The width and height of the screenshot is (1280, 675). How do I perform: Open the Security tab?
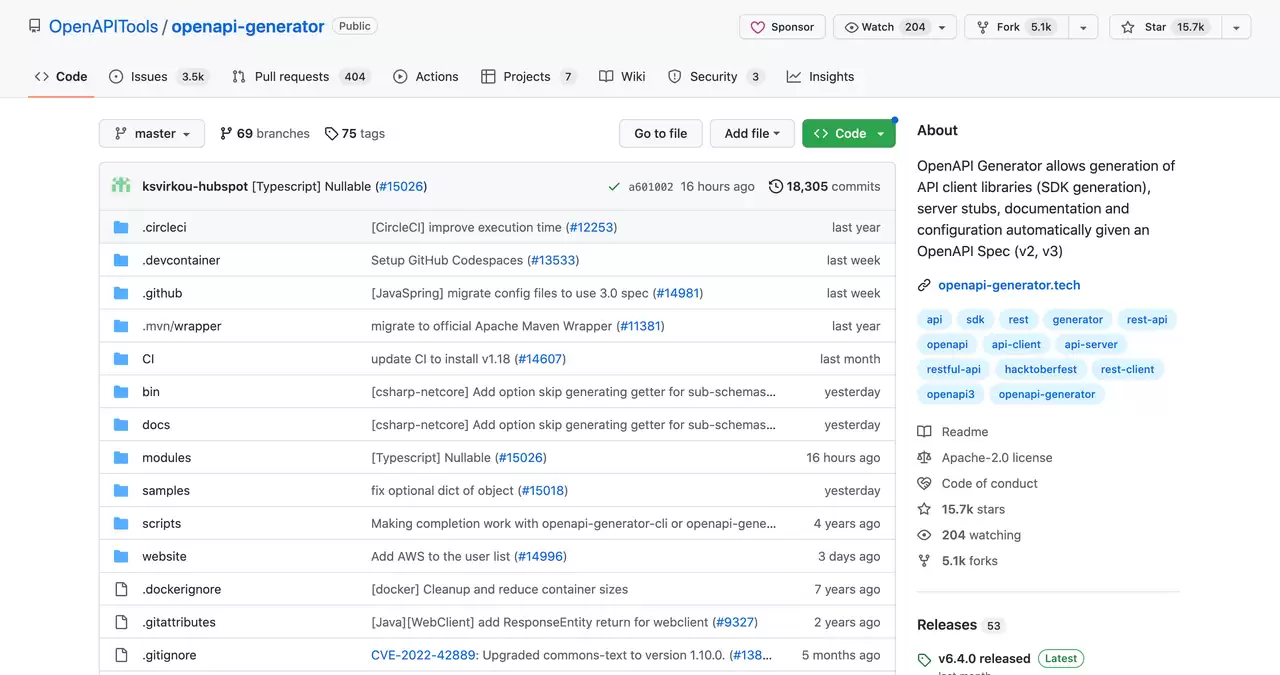pos(716,76)
